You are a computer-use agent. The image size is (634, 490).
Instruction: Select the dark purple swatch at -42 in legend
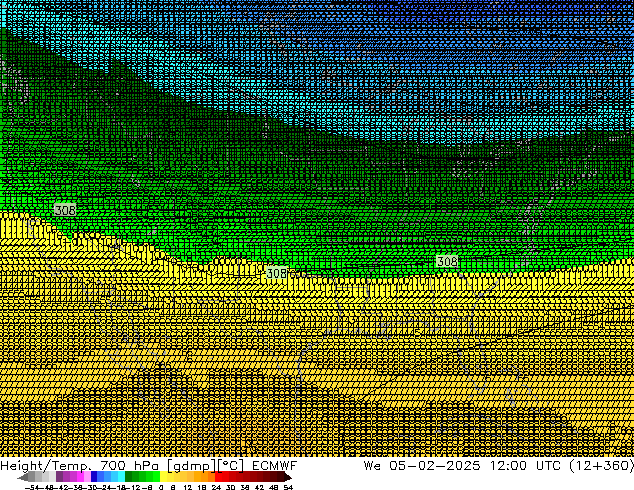[59, 477]
